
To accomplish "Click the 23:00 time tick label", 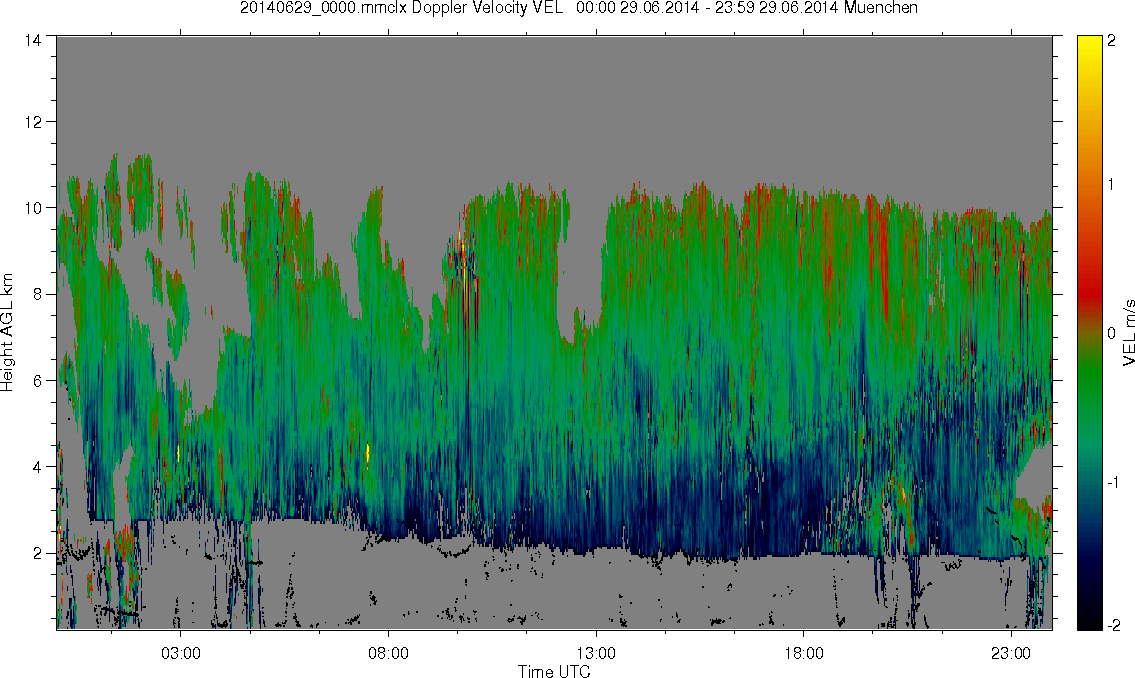I will (x=1011, y=653).
